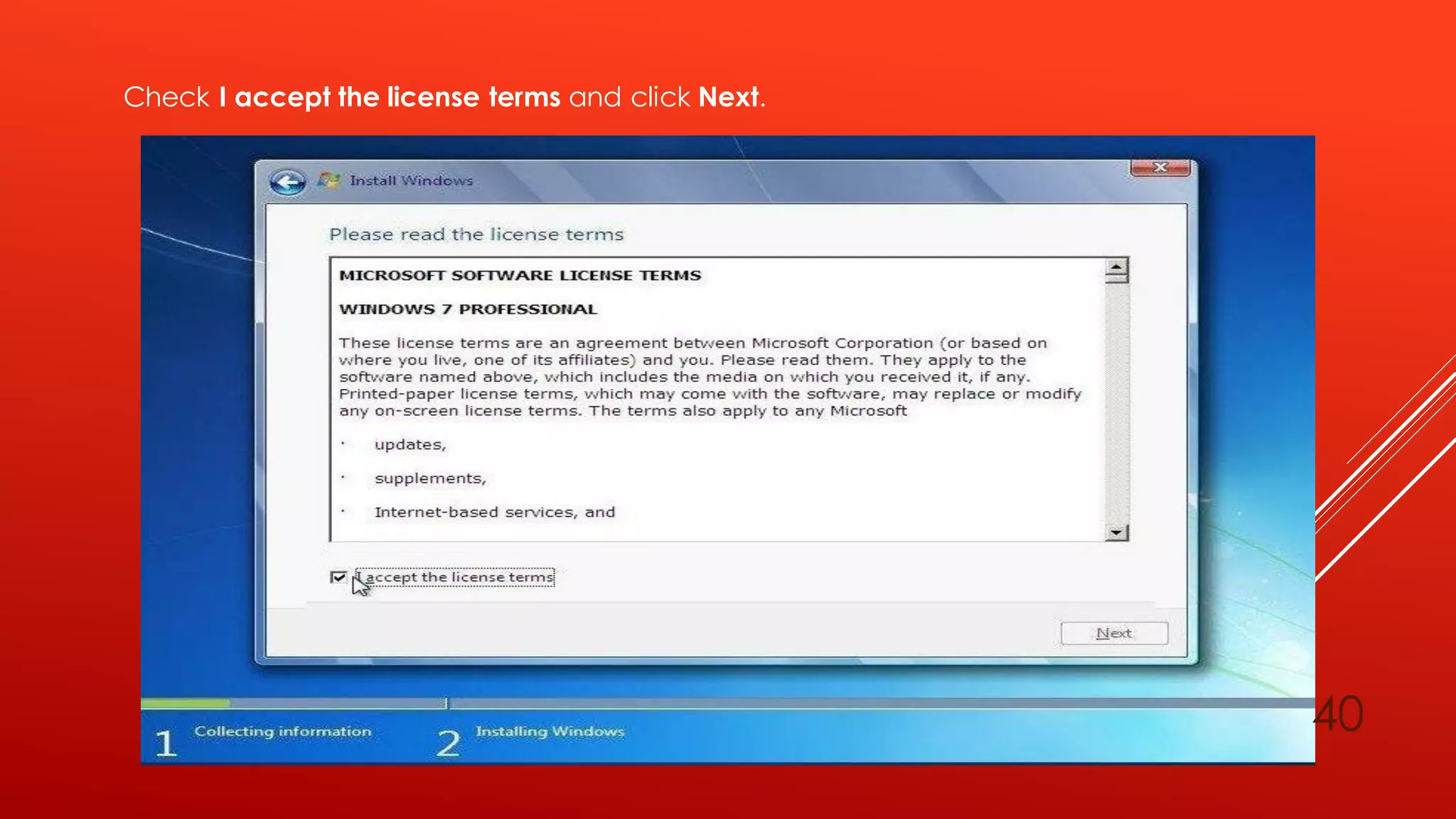
Task: Click the blue back arrow button
Action: click(x=288, y=183)
